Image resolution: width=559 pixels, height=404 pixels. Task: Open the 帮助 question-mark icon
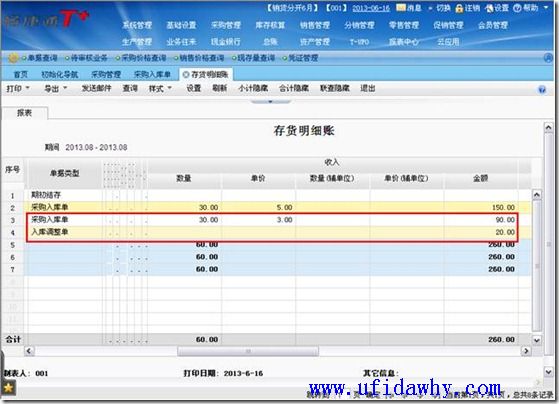point(517,8)
